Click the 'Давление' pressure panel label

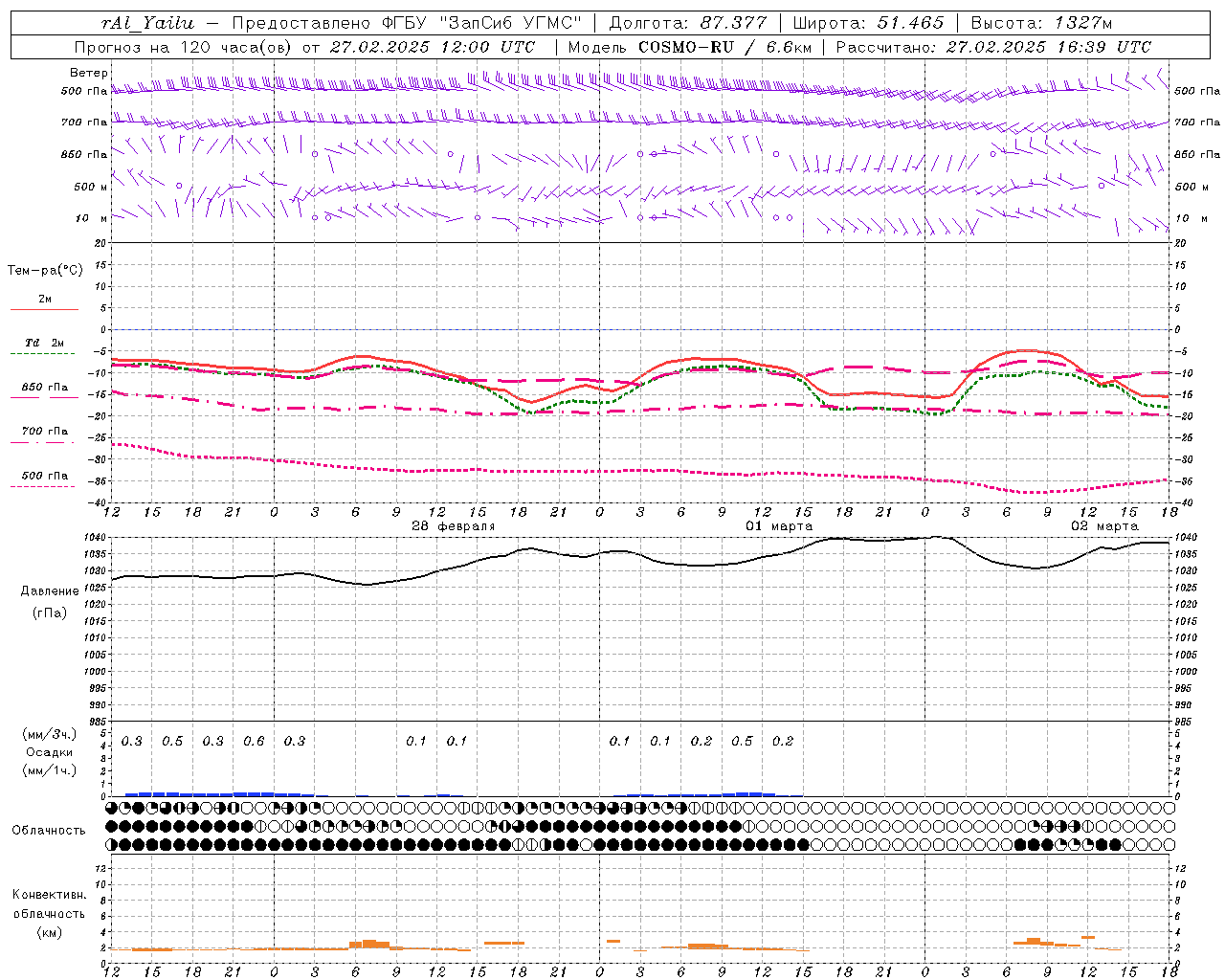(50, 591)
